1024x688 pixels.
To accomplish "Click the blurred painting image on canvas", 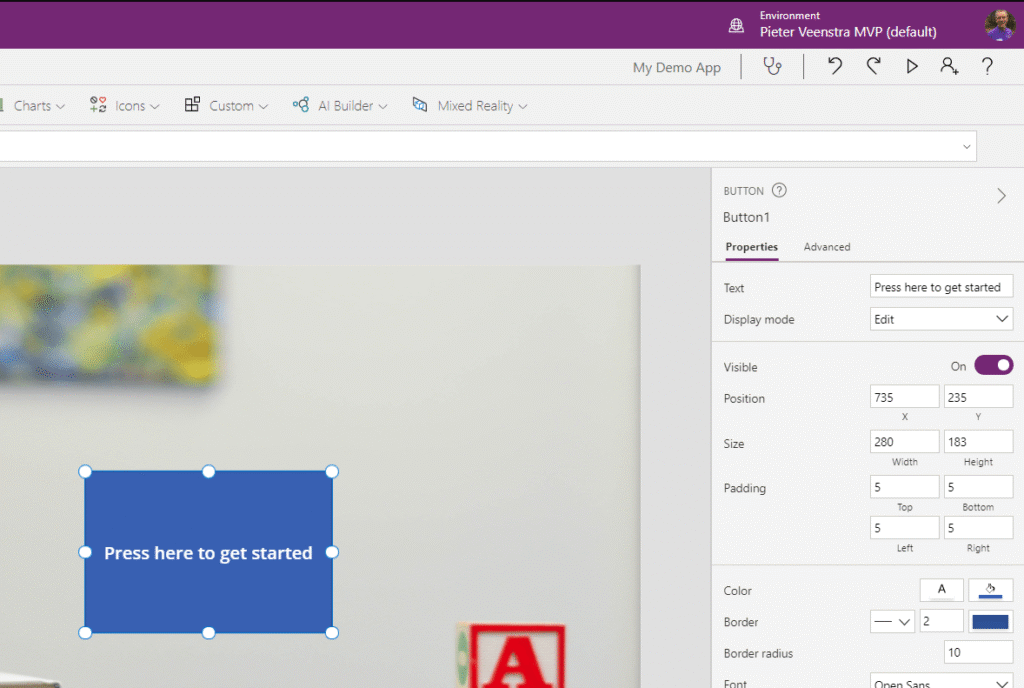I will pos(110,322).
